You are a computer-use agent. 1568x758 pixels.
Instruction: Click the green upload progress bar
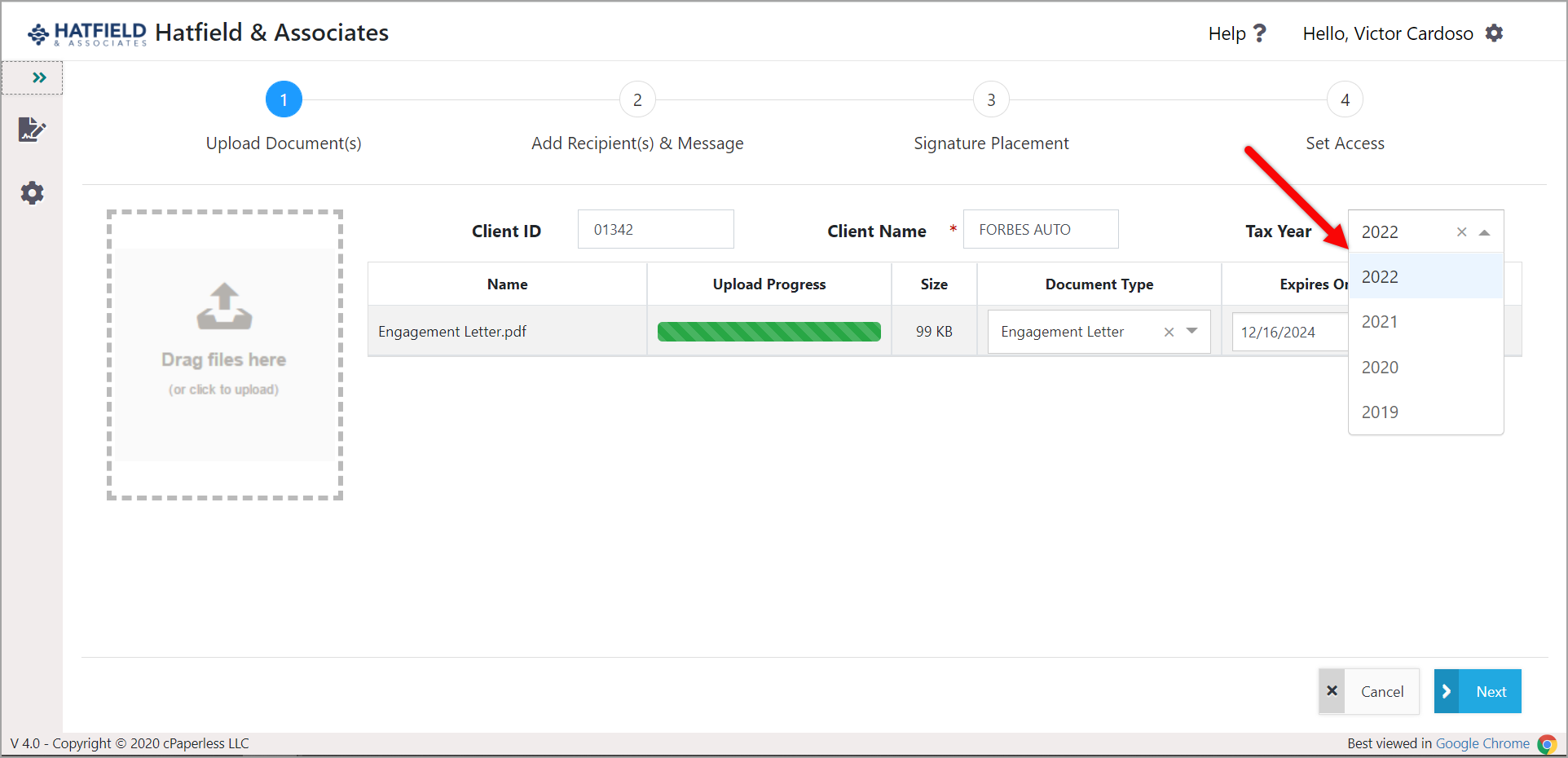pyautogui.click(x=769, y=332)
